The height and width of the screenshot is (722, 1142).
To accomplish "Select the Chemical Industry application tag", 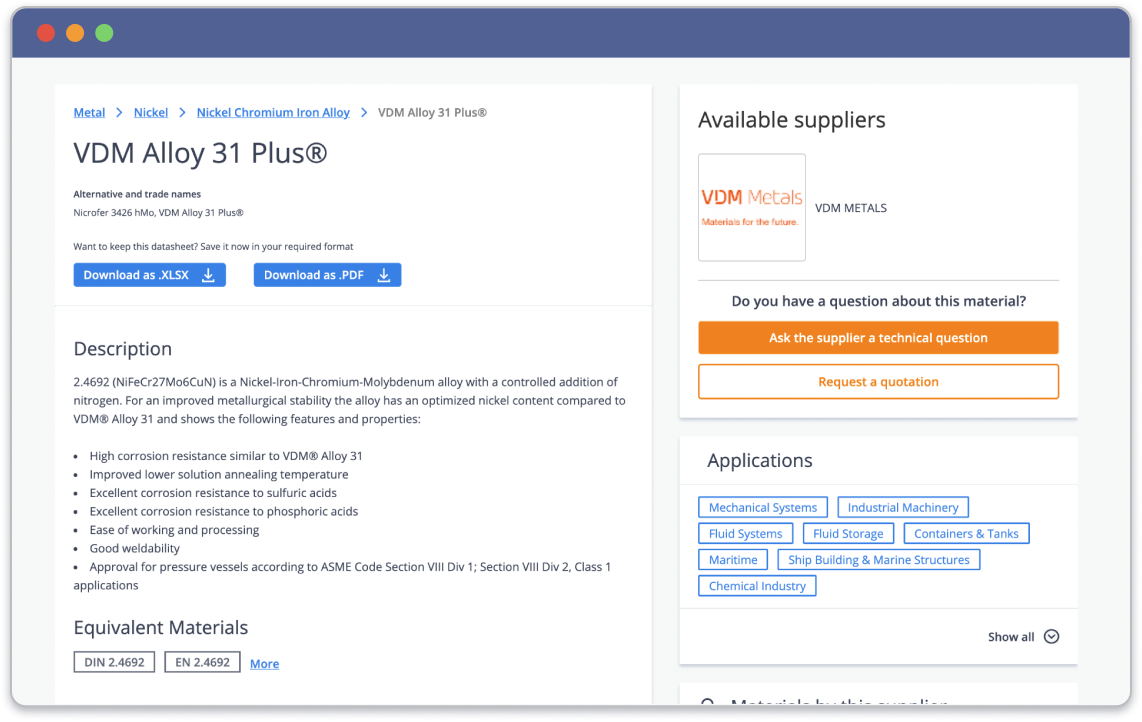I will click(757, 586).
